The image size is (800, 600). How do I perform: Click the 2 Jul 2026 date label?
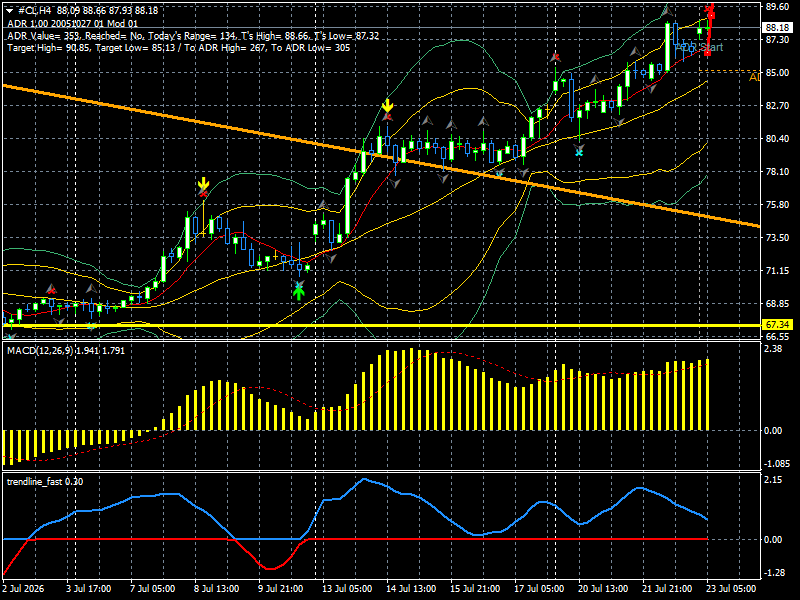coord(24,588)
